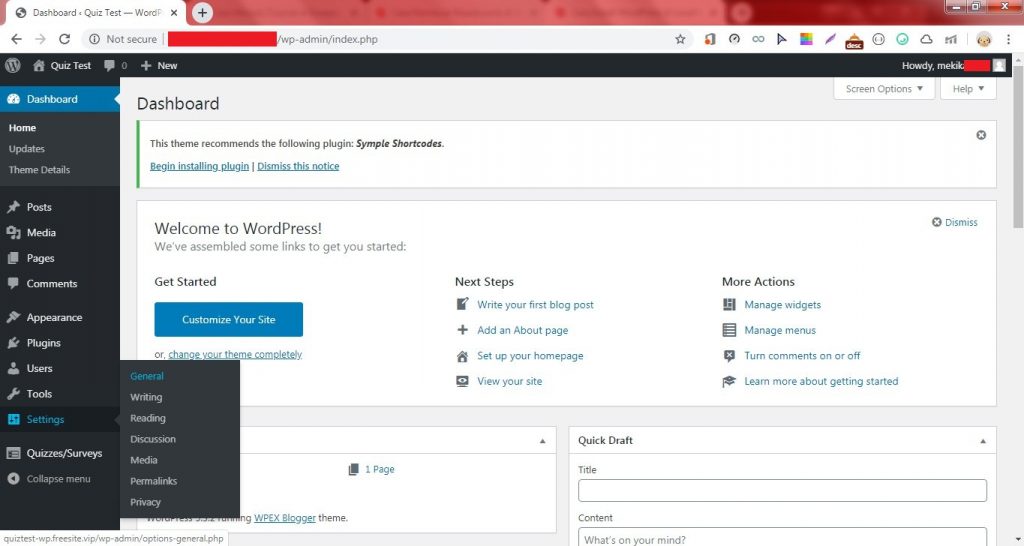Open Dashboard menu in sidebar
Viewport: 1024px width, 546px height.
(59, 99)
